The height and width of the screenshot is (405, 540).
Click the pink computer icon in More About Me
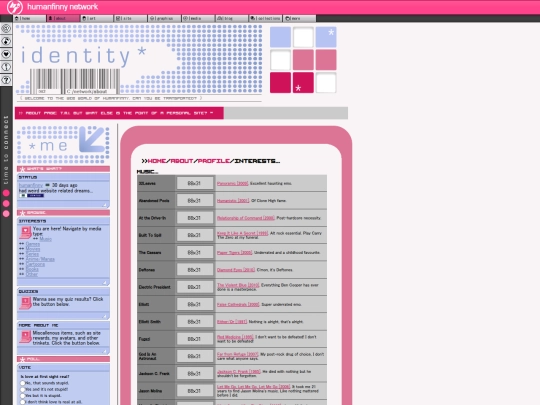click(x=25, y=337)
